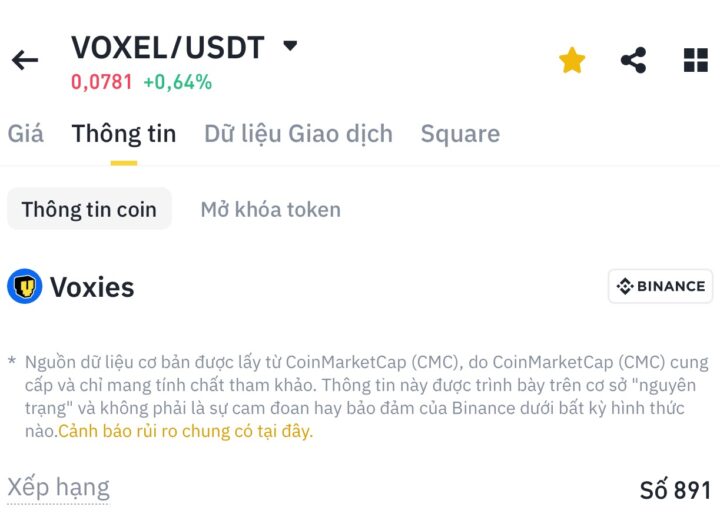Click the Số 891 rank value

pyautogui.click(x=675, y=490)
